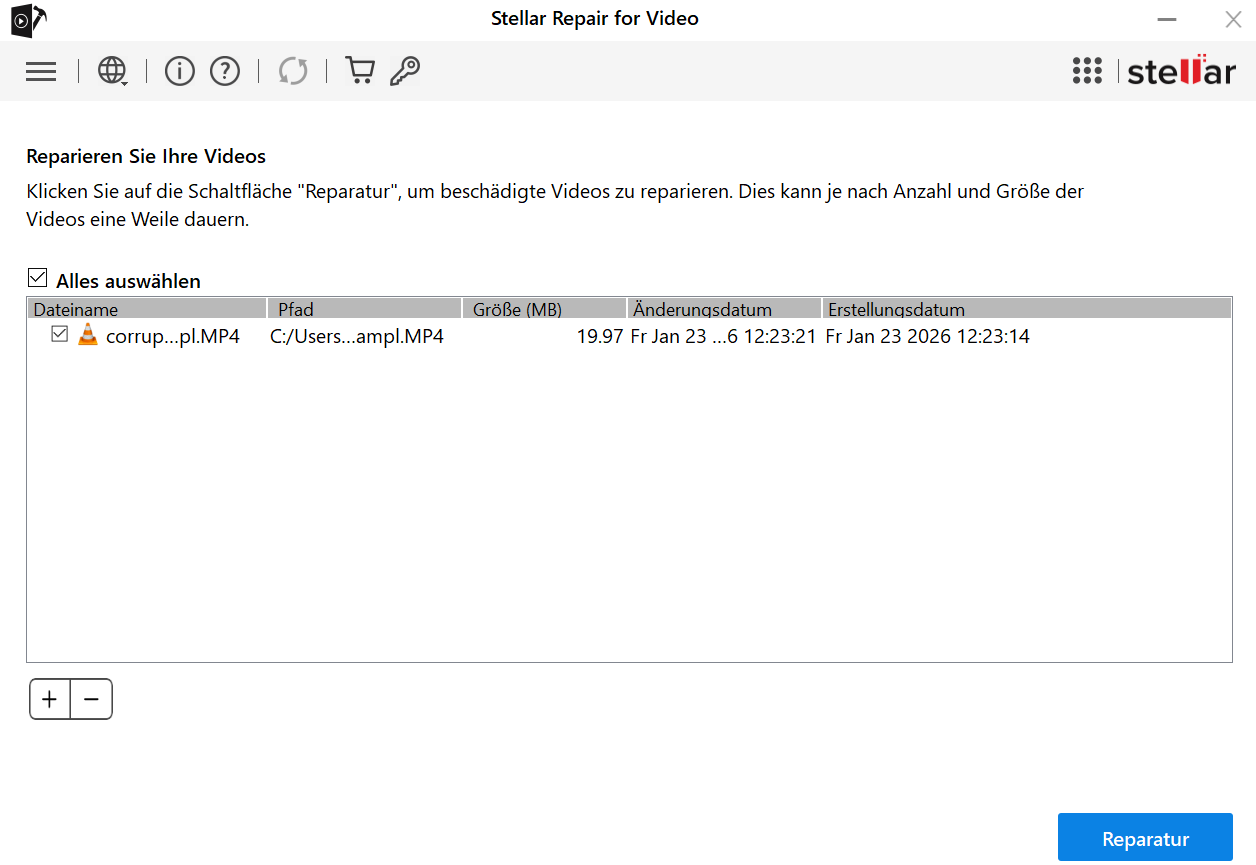Add a video with the plus button
This screenshot has width=1256, height=865.
(x=50, y=699)
